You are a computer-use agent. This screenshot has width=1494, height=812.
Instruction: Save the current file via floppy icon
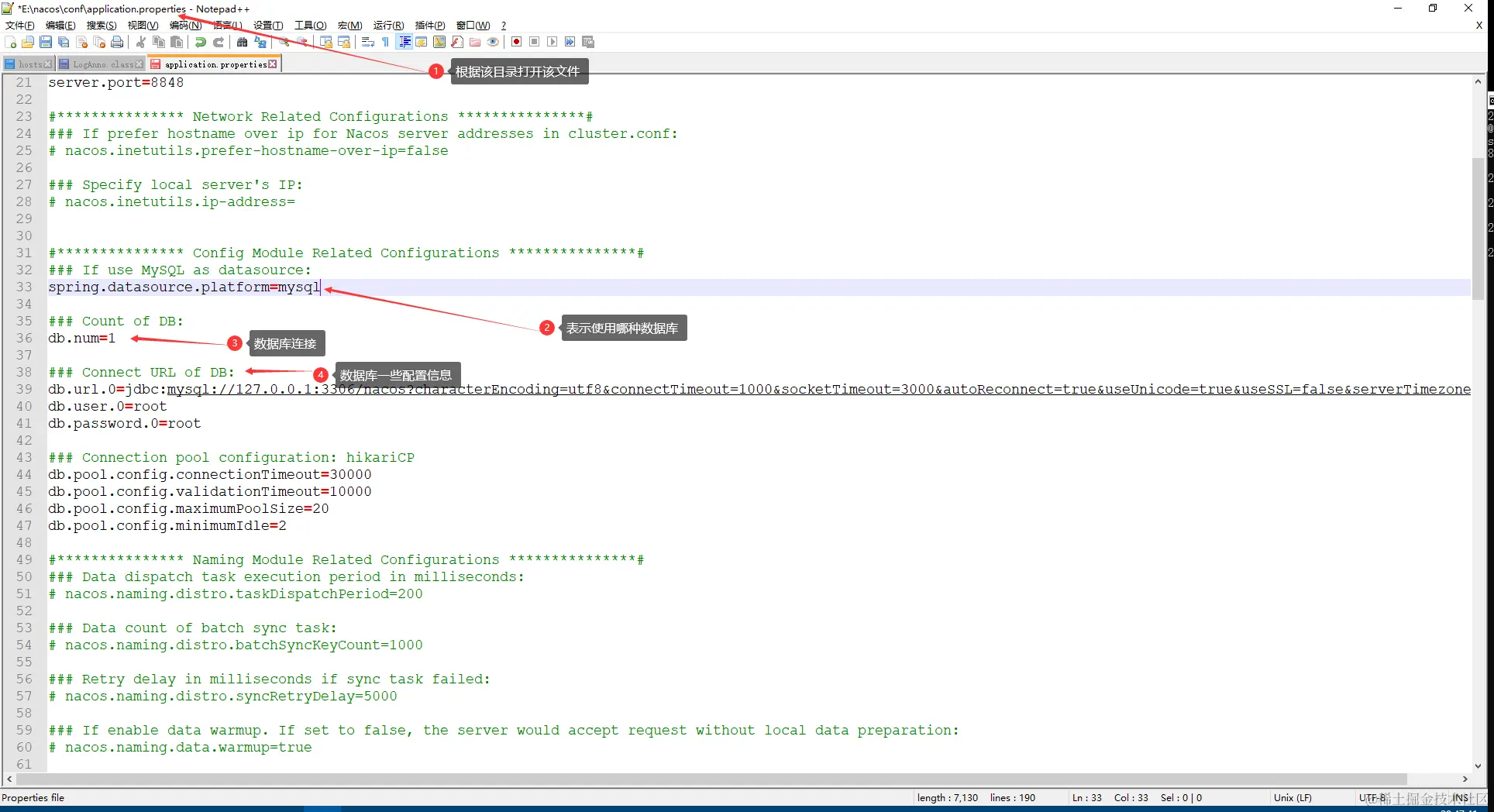(x=46, y=42)
